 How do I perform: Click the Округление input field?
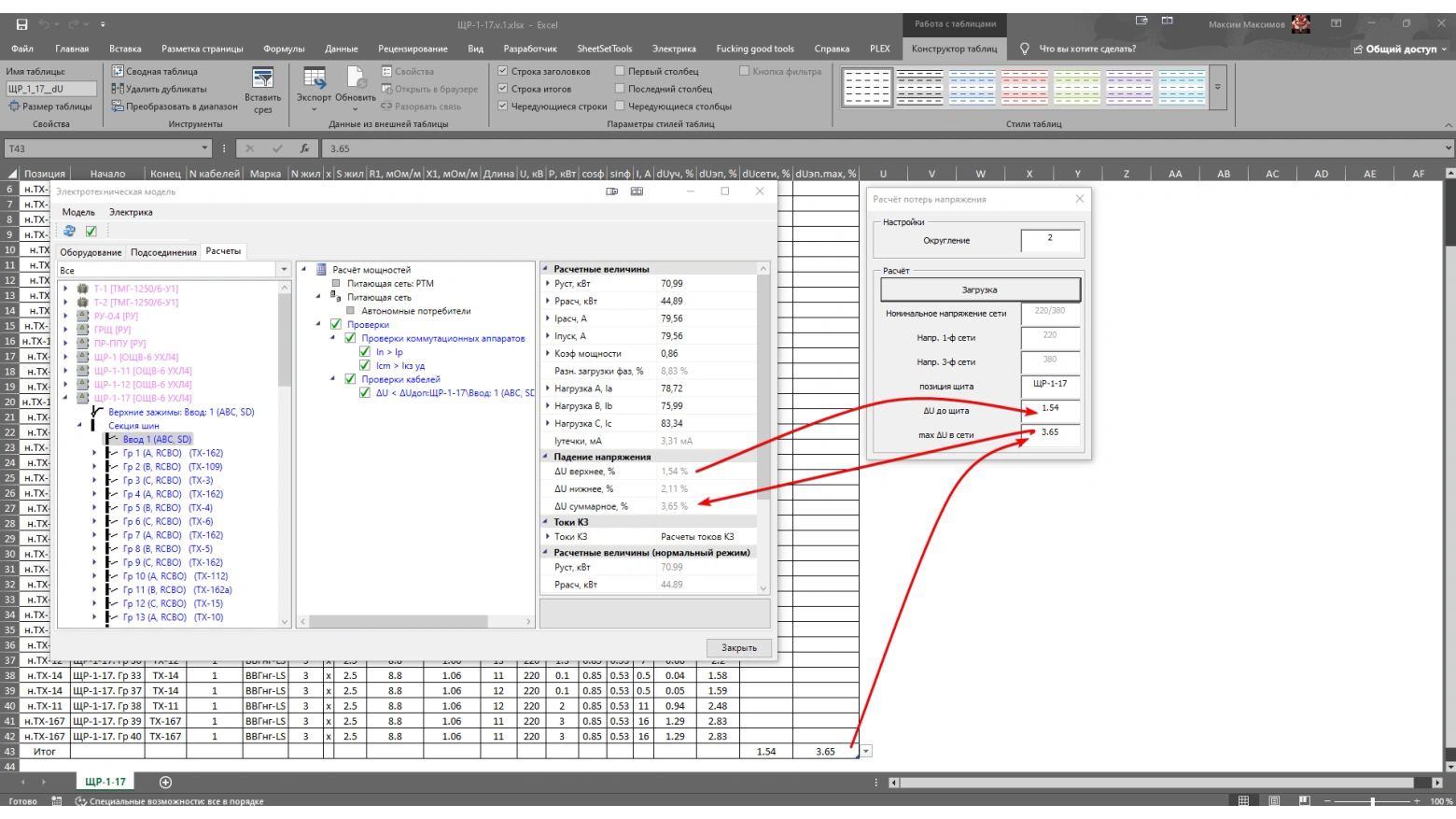coord(1051,240)
